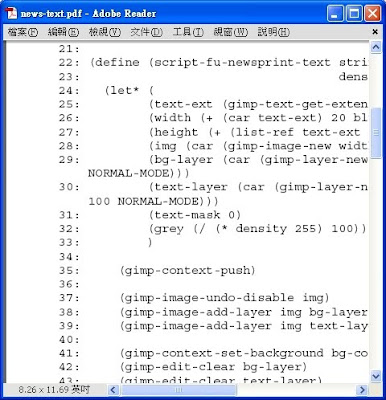This screenshot has height=400, width=386.
Task: Click '(text-layer (car' on line 30
Action: point(207,187)
